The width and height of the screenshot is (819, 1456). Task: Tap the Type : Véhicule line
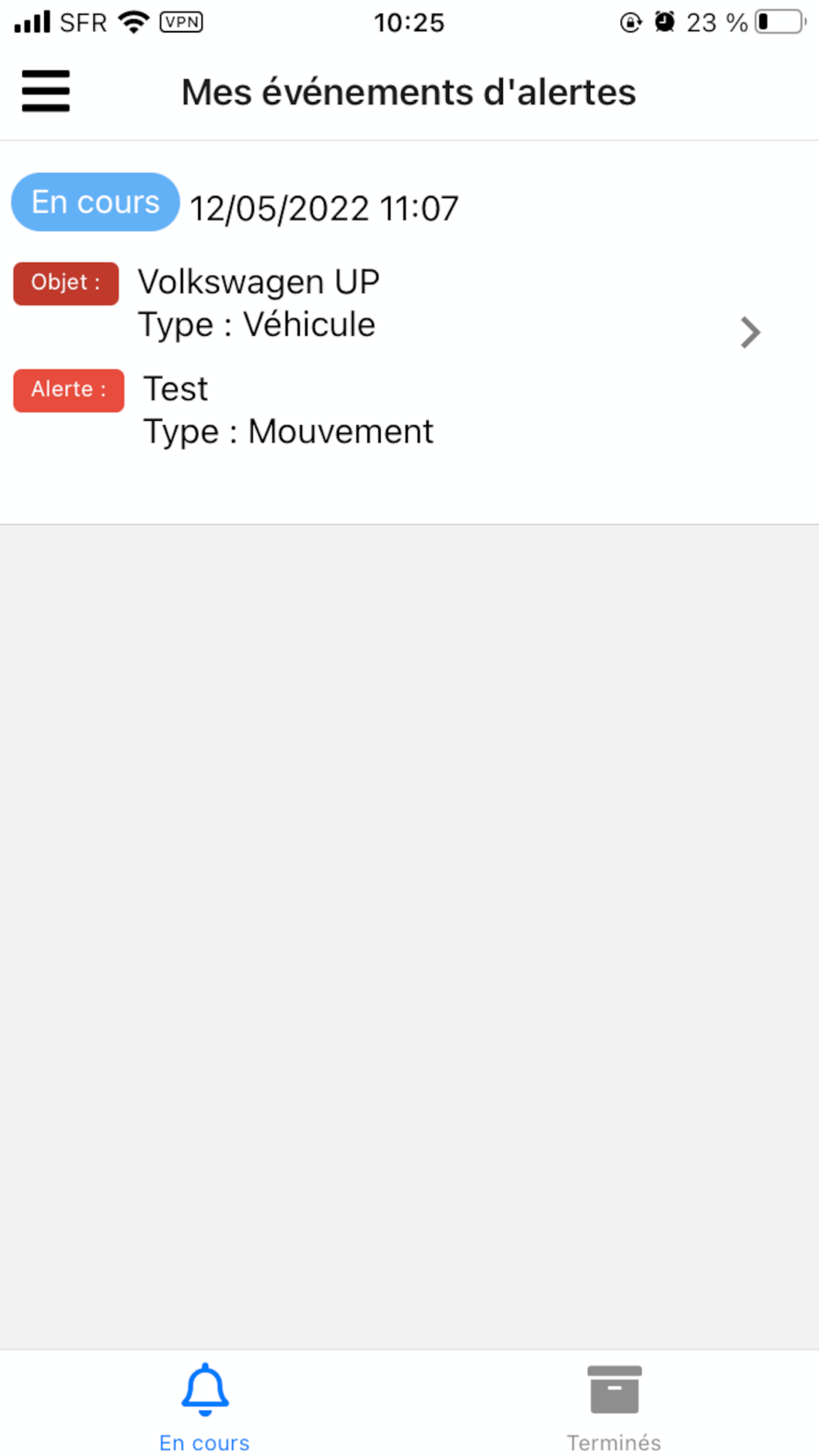click(256, 325)
